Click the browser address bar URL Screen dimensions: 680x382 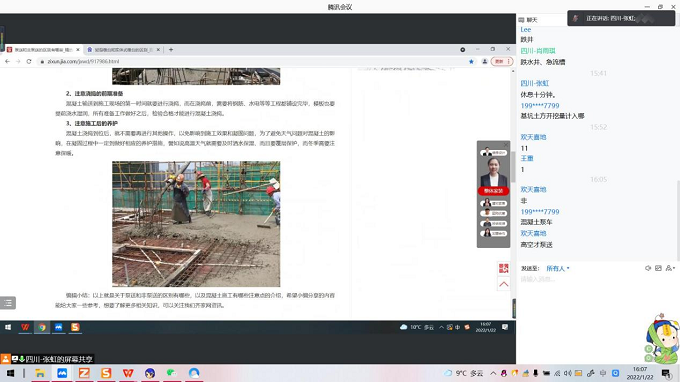pyautogui.click(x=83, y=62)
